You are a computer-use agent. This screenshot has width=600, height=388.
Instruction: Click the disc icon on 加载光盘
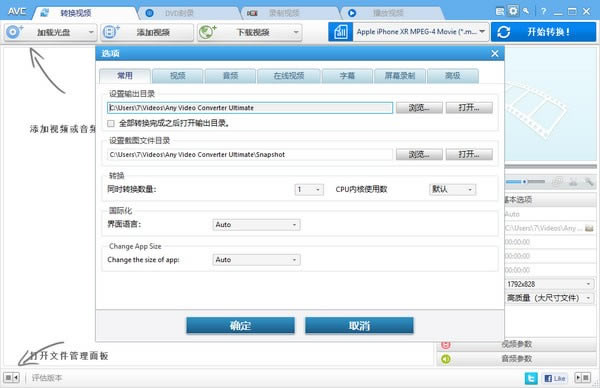pyautogui.click(x=14, y=32)
